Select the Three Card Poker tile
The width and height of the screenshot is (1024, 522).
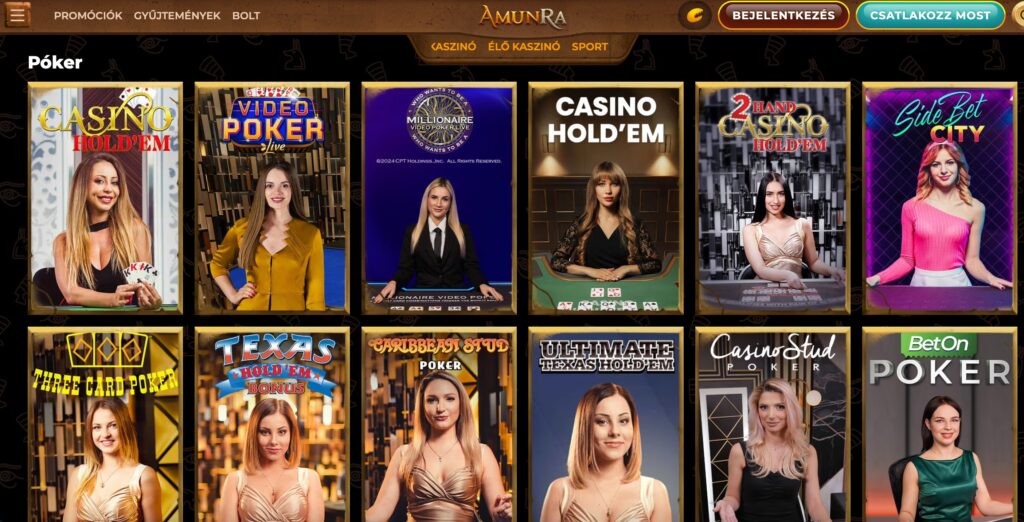pos(105,425)
